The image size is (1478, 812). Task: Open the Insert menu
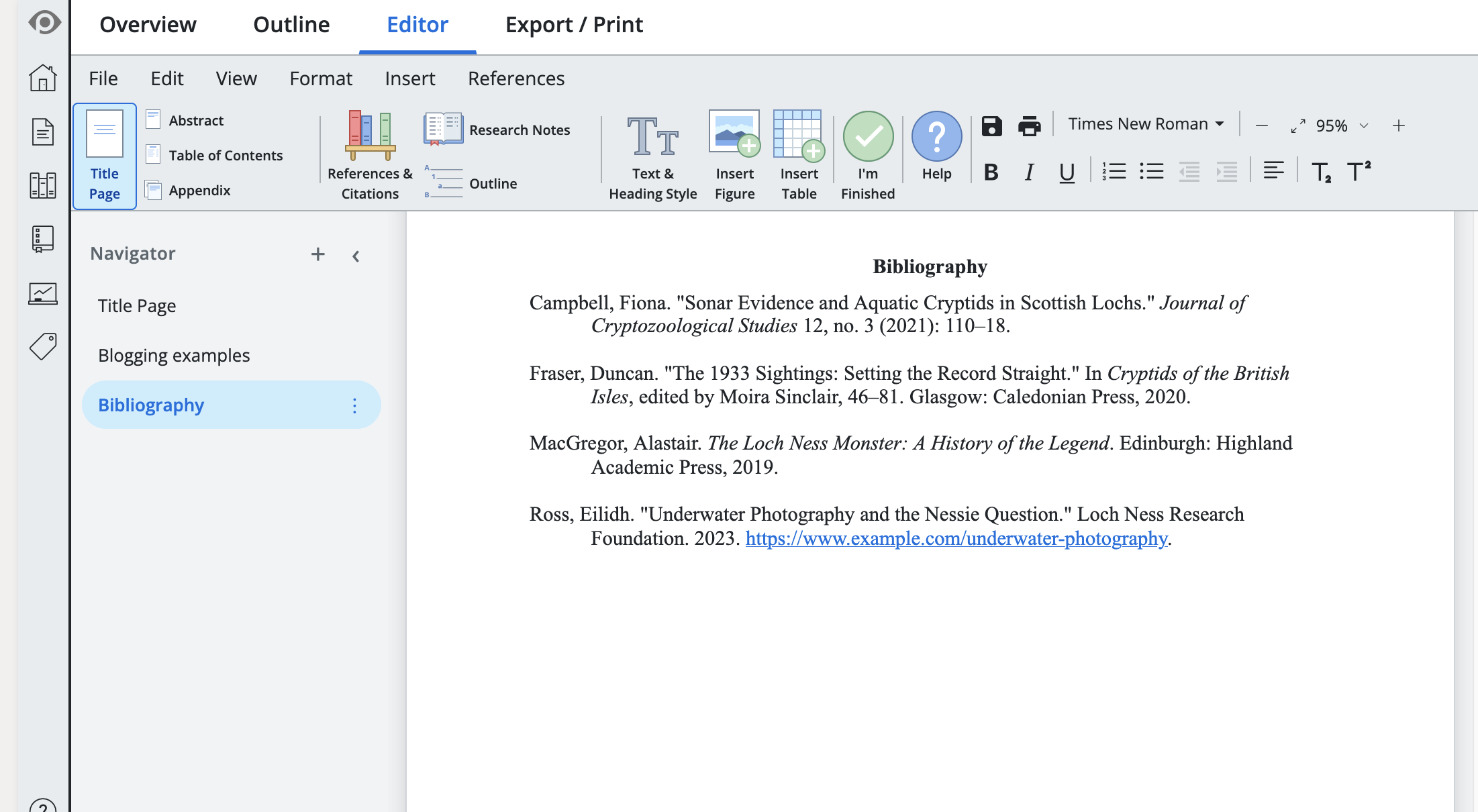pyautogui.click(x=410, y=79)
